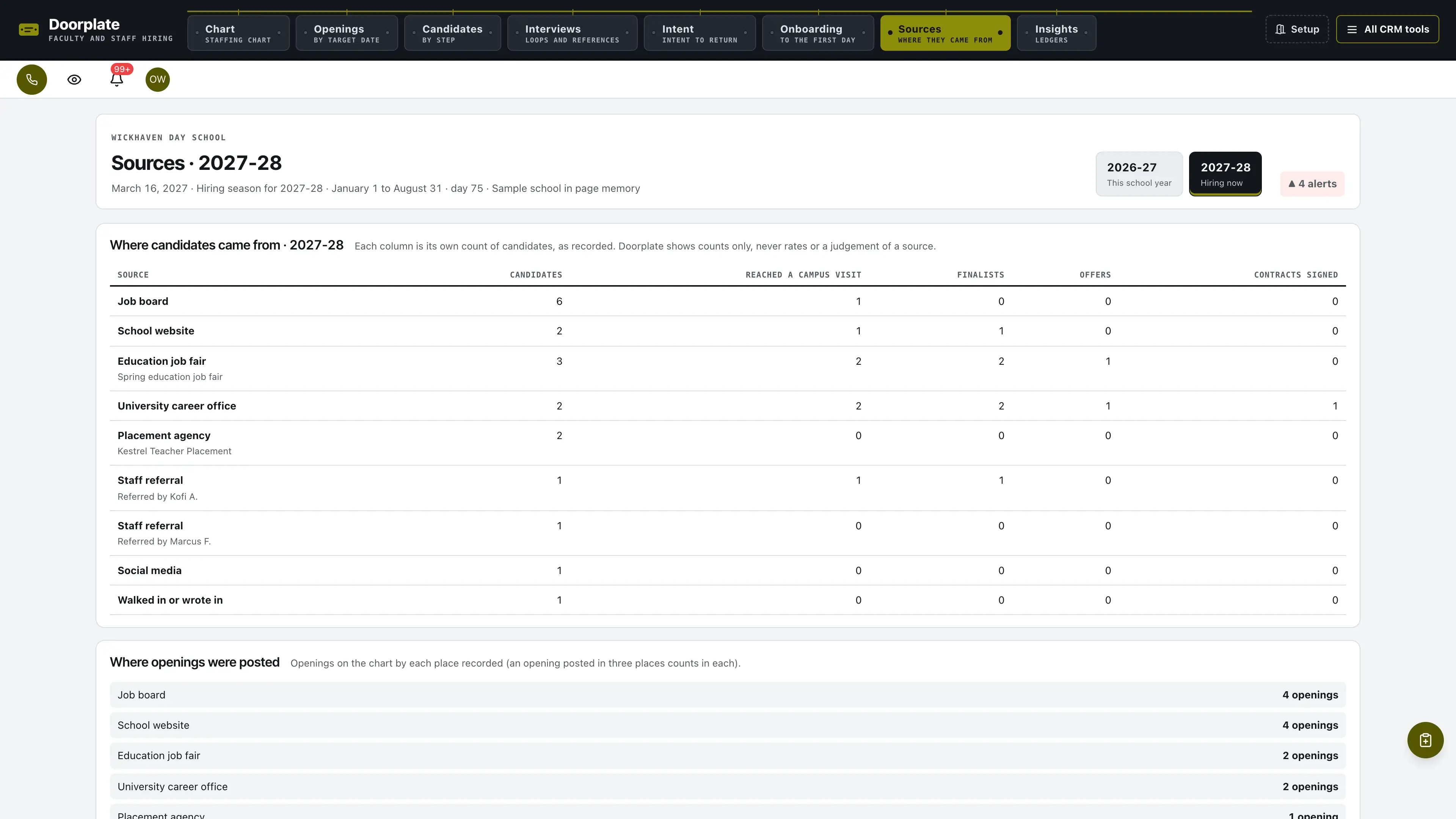Screen dimensions: 1456x819
Task: Select Walked in or wrote in row
Action: (x=728, y=600)
